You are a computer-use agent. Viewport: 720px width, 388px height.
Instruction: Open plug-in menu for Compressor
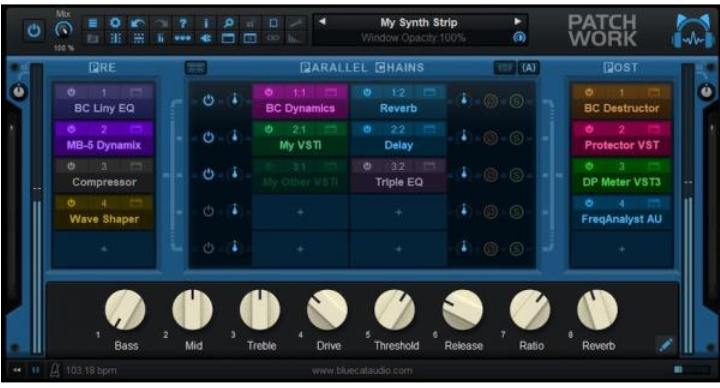tap(104, 182)
